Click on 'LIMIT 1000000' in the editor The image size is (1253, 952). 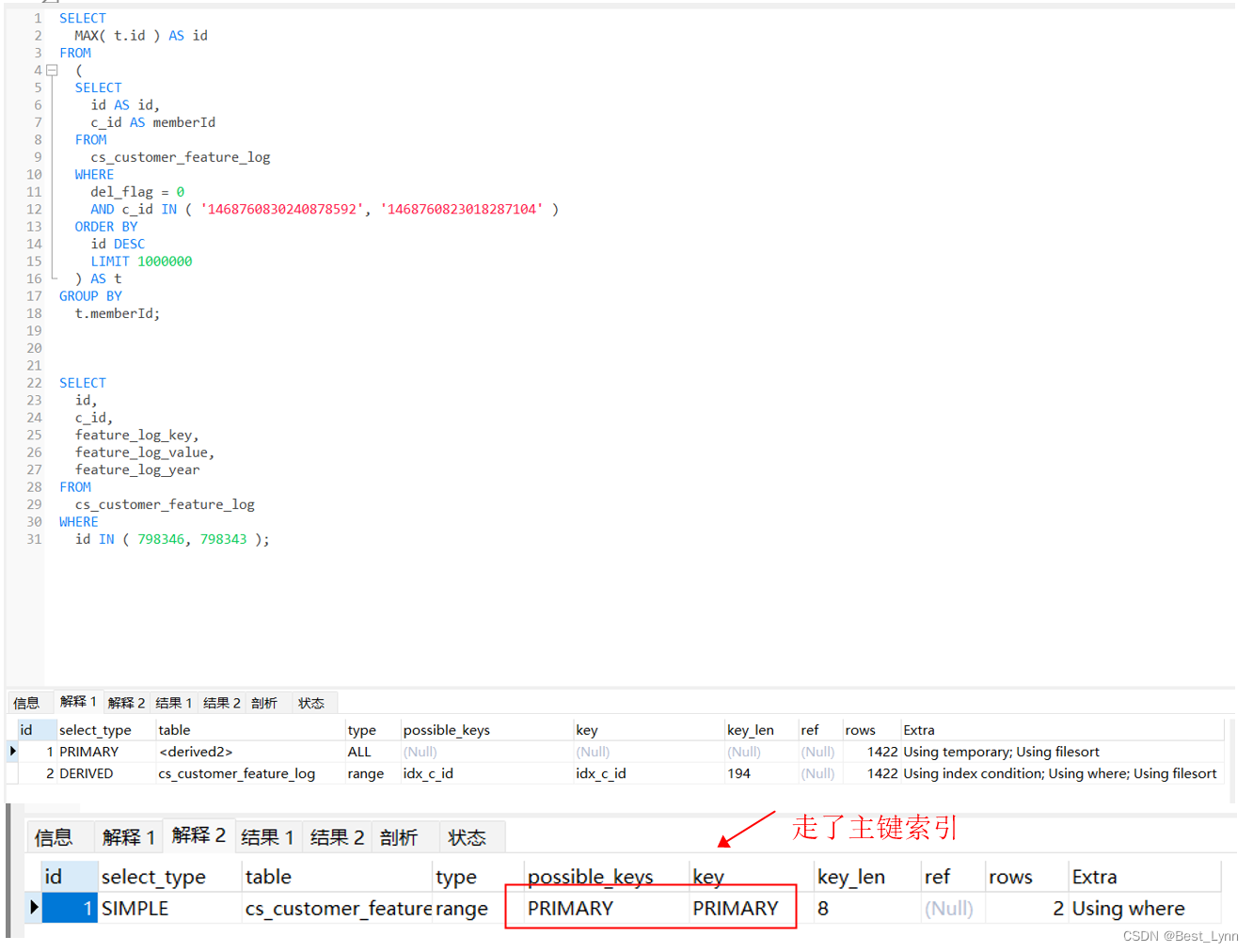141,262
